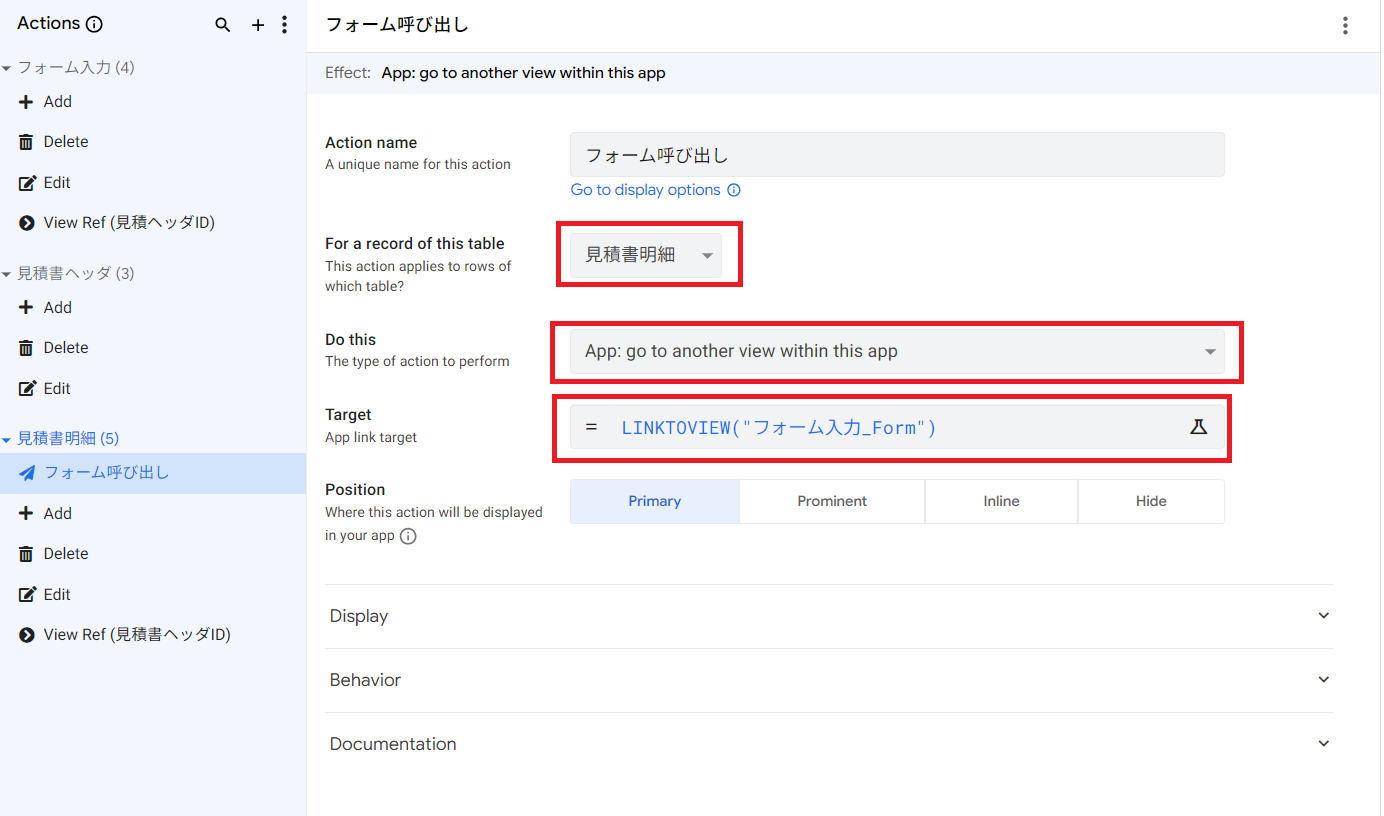
Task: Set position to Inline
Action: coord(1001,501)
